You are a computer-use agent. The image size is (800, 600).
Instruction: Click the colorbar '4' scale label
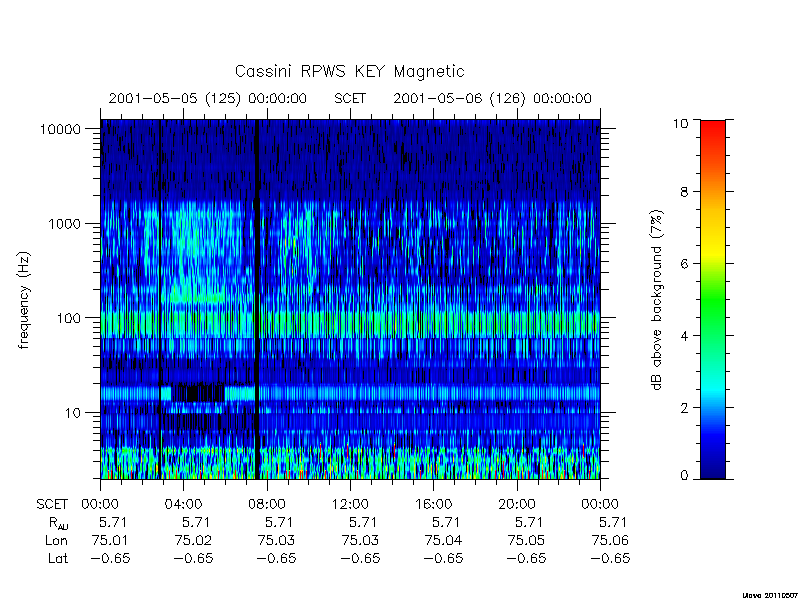point(684,336)
